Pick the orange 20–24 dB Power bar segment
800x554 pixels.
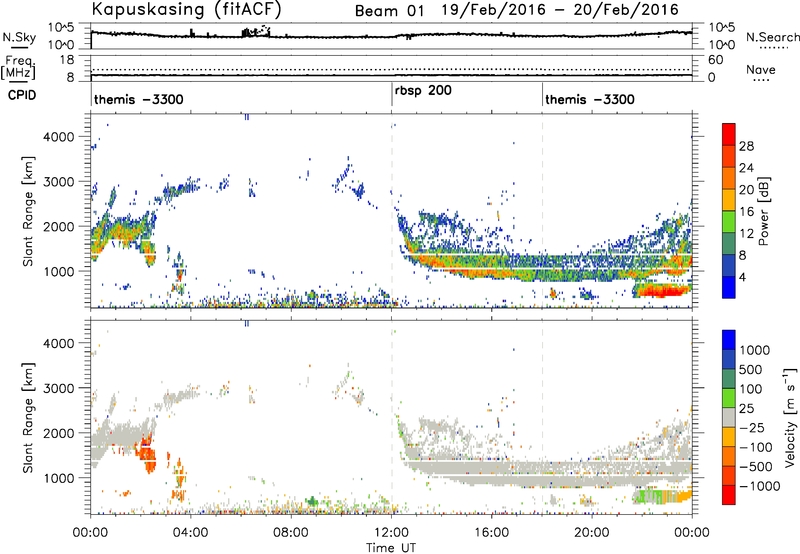[729, 179]
